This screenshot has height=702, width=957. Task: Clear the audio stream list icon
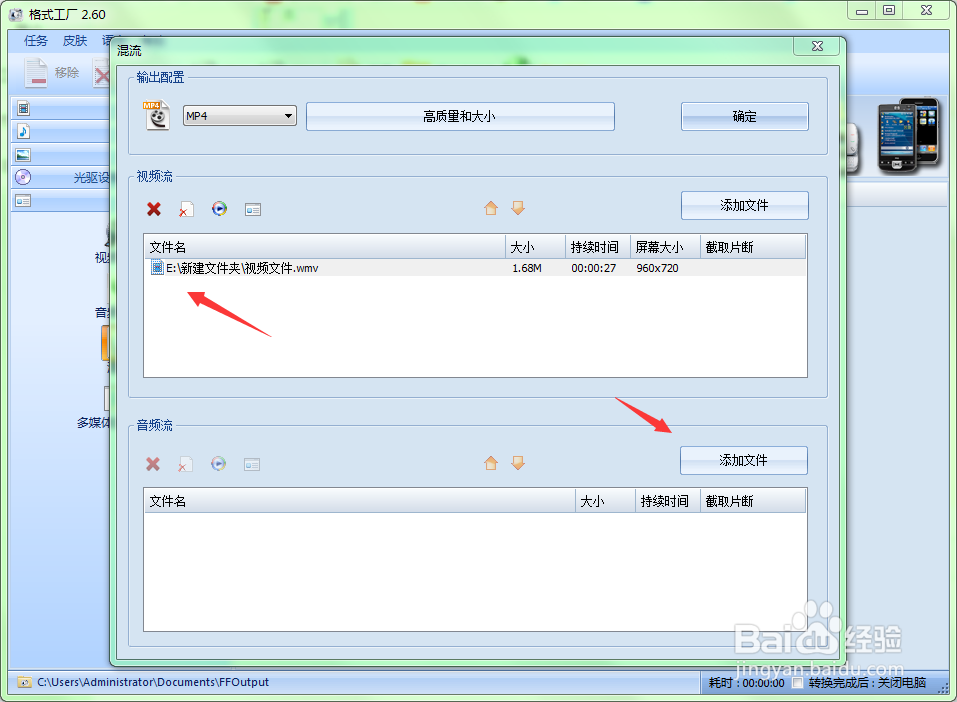pyautogui.click(x=185, y=465)
